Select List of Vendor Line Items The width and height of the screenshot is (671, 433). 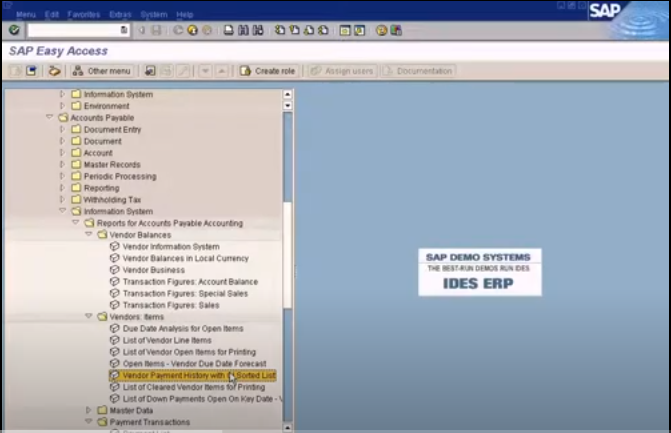point(167,340)
